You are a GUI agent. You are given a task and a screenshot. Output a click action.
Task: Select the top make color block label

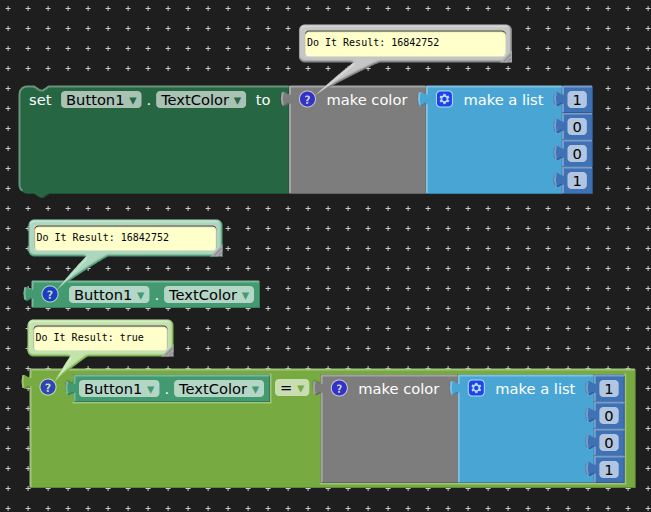pyautogui.click(x=367, y=100)
